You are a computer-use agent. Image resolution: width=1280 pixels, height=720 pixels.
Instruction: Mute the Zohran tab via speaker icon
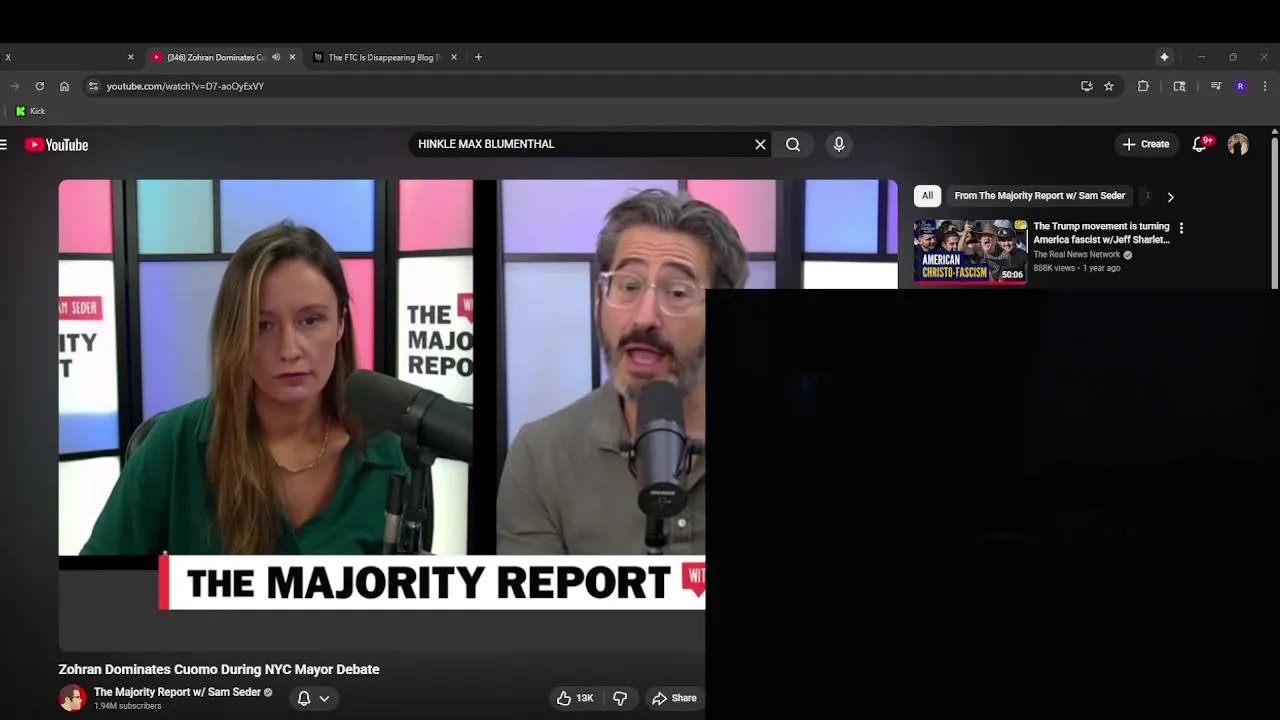tap(276, 57)
